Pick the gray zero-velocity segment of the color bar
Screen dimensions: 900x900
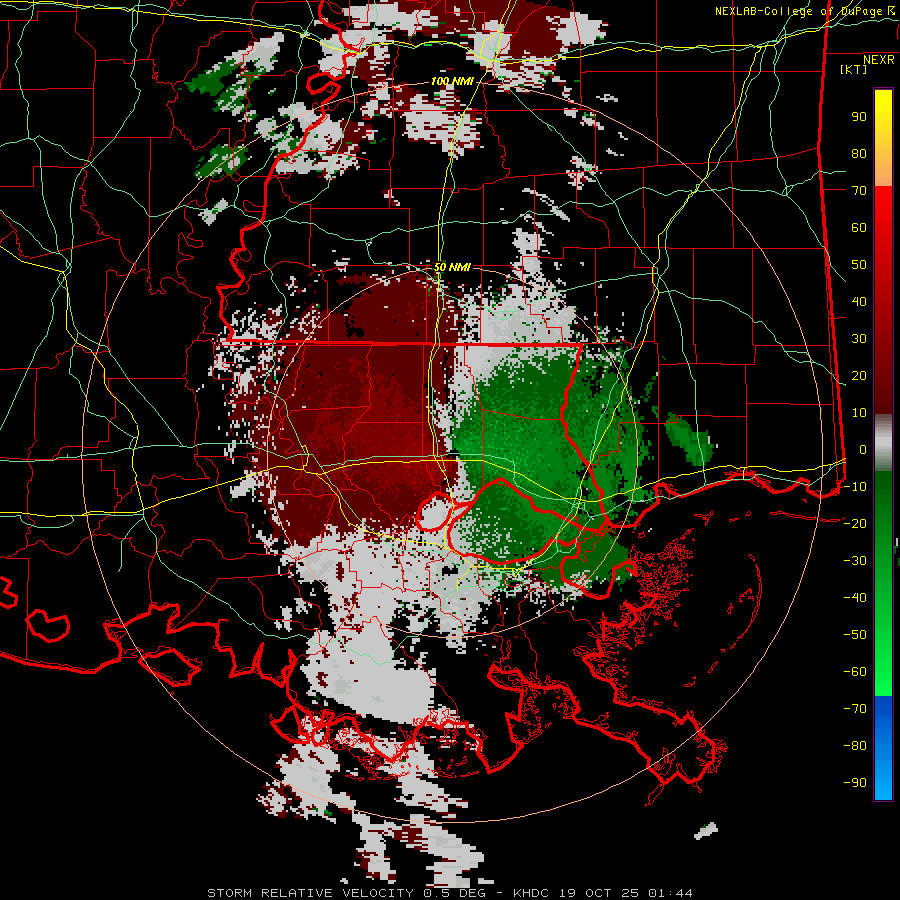point(883,443)
